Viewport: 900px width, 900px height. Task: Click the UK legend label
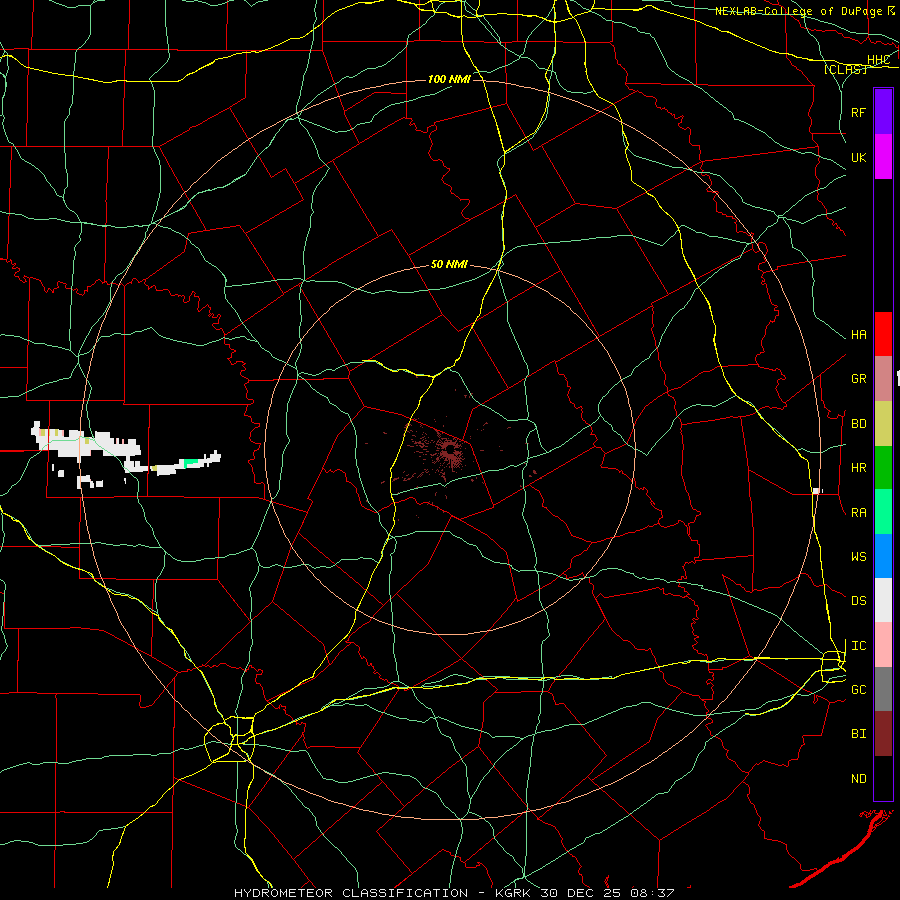pyautogui.click(x=858, y=157)
